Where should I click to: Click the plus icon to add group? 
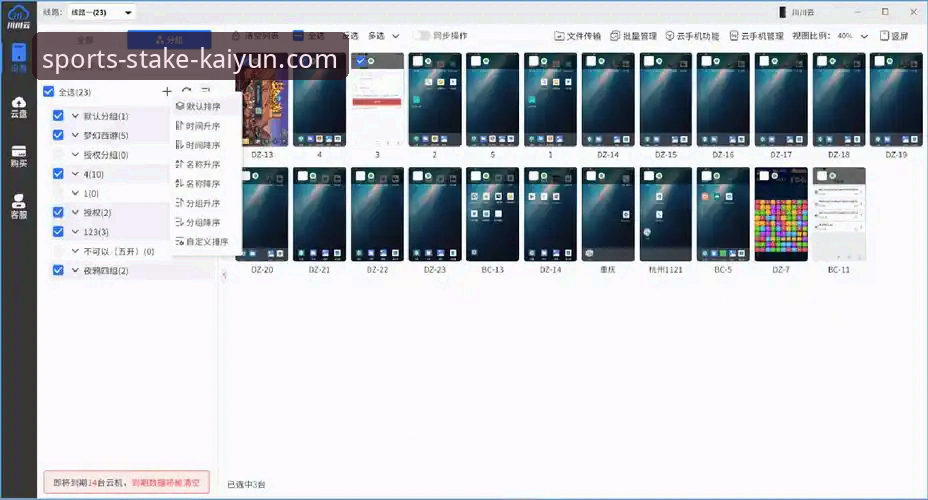[167, 92]
